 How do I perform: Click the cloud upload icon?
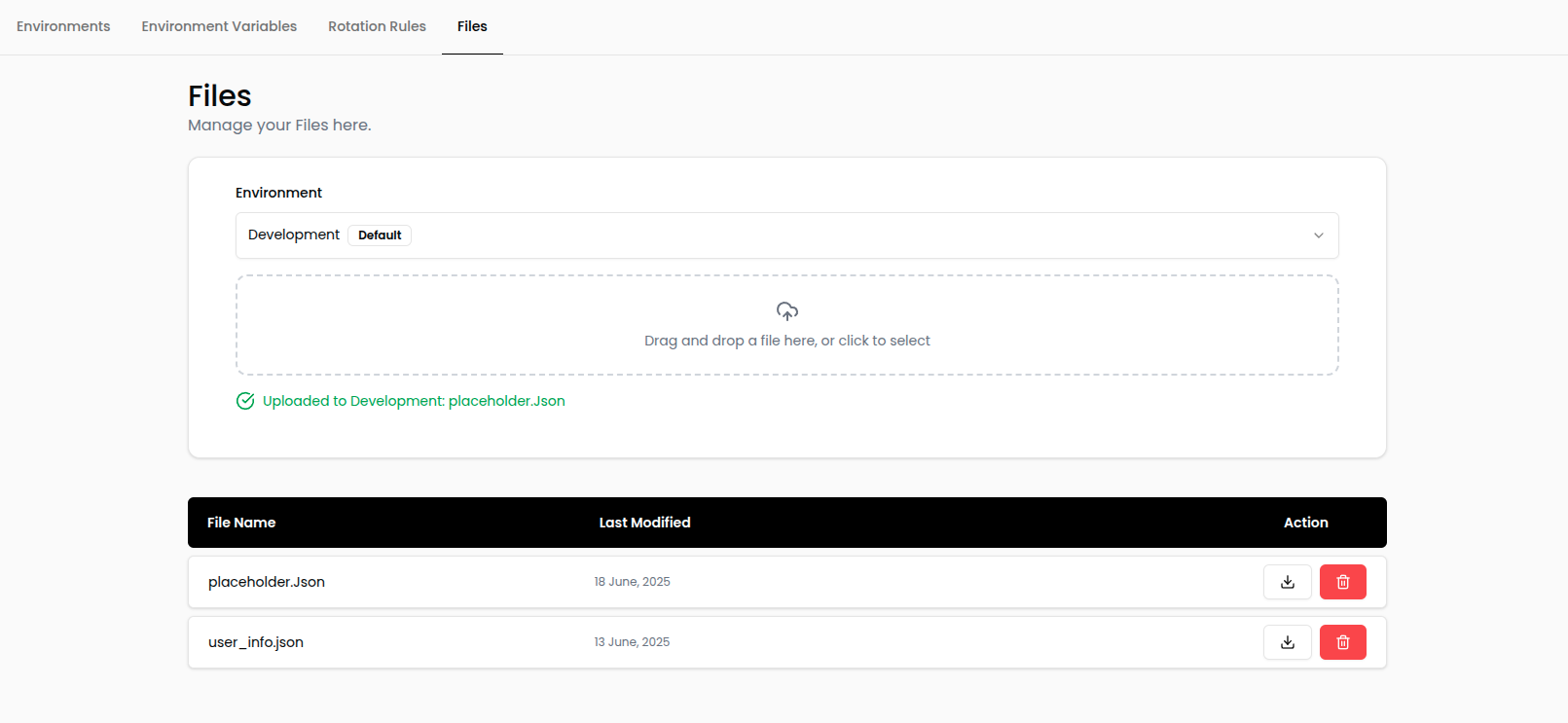coord(787,310)
